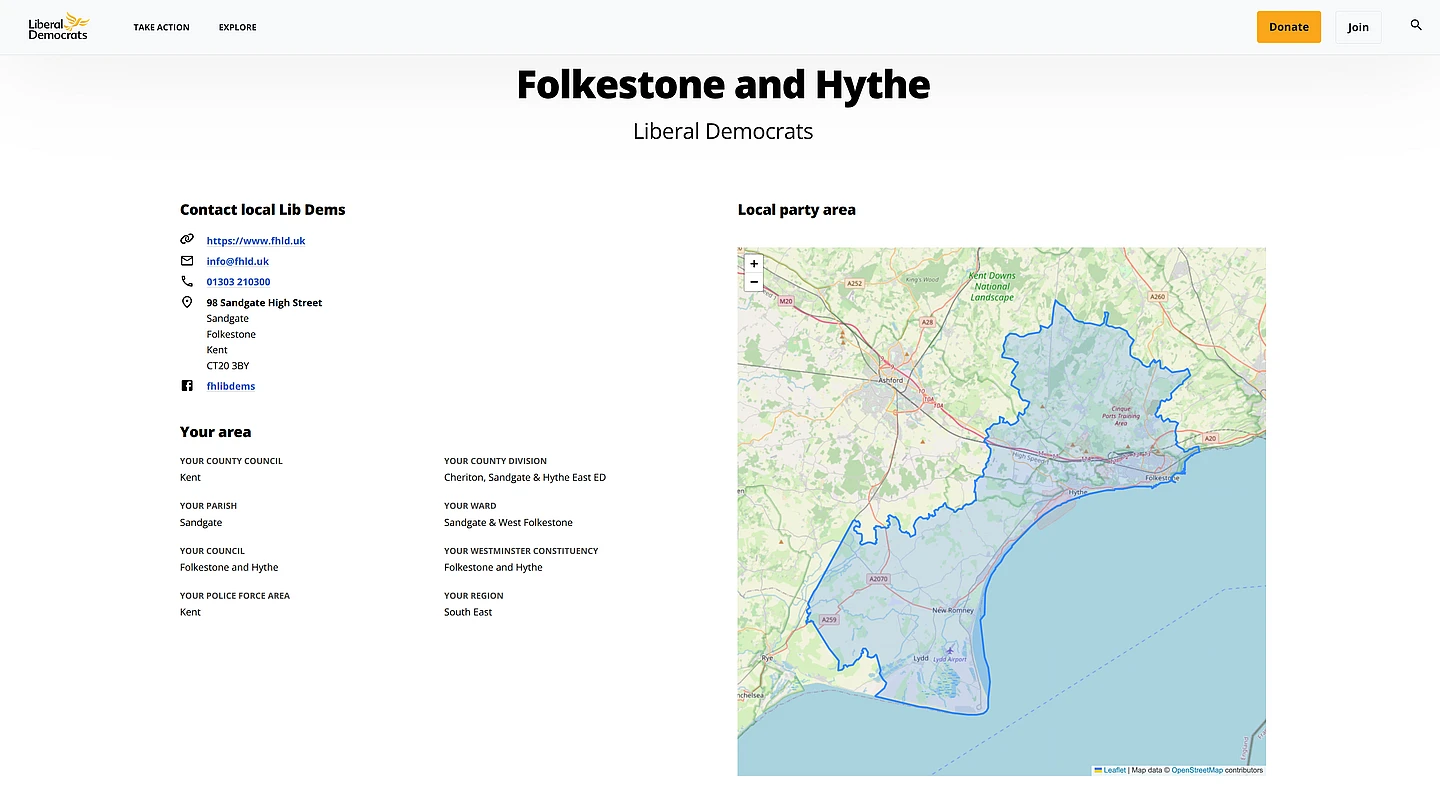The width and height of the screenshot is (1440, 812).
Task: Select the envelope email icon
Action: 187,260
